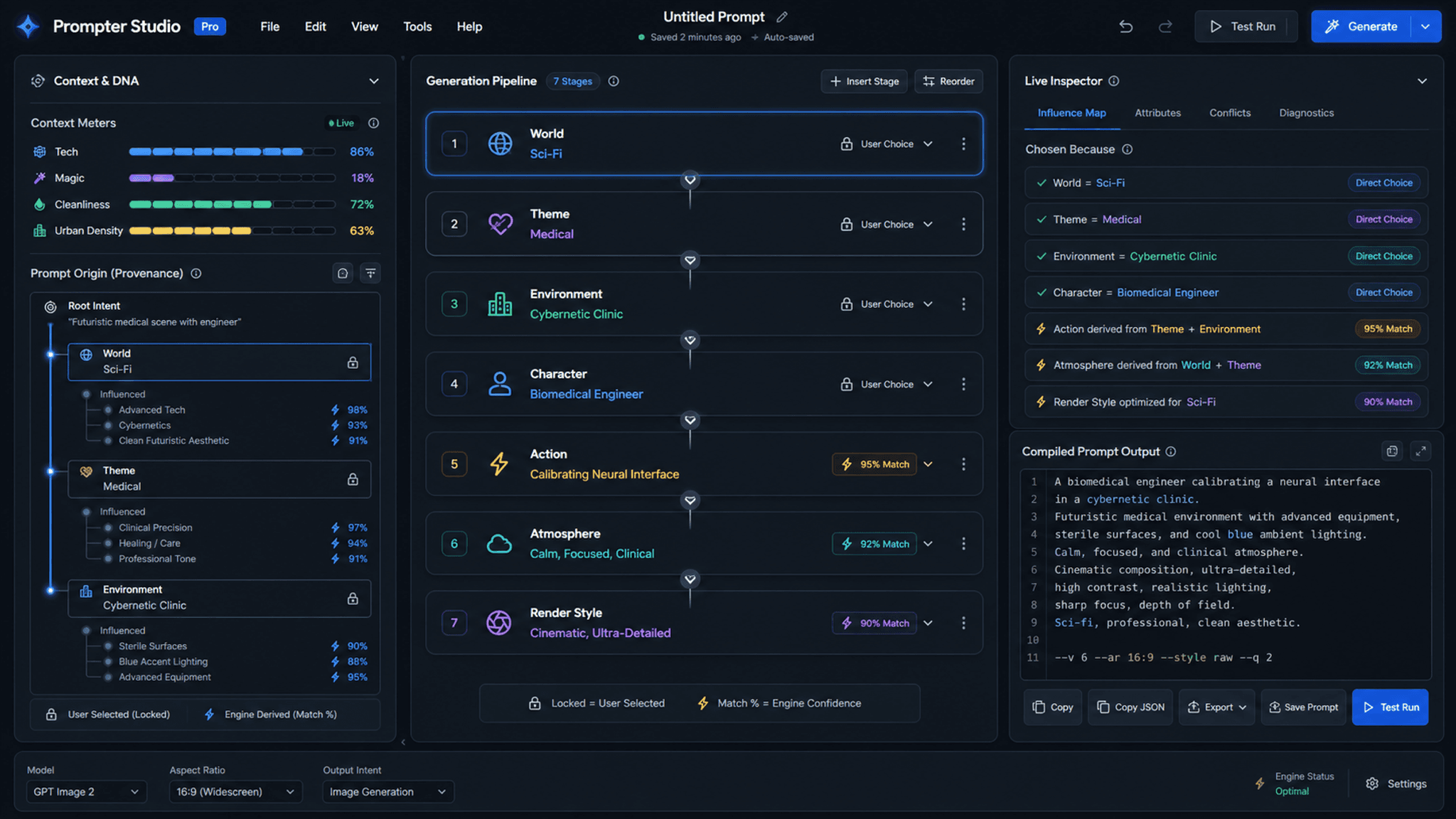Open the more options menu for Environment stage

(963, 304)
